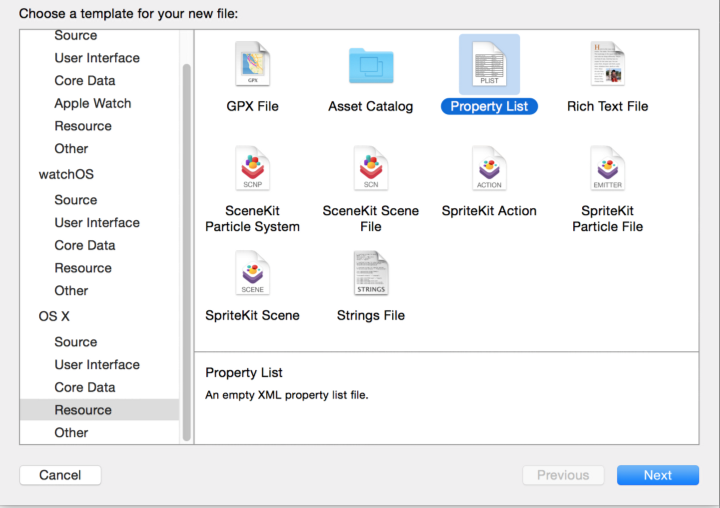
Task: Select Core Data under watchOS
Action: 85,245
